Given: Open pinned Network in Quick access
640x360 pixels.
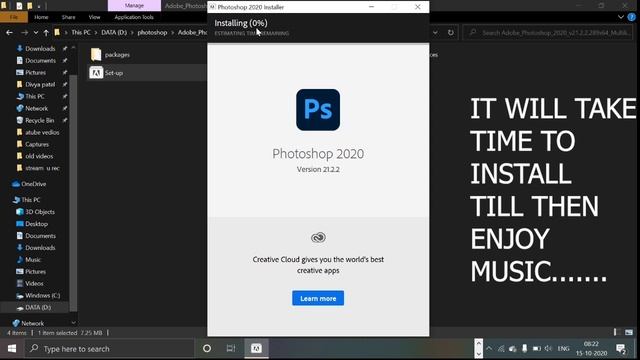Looking at the screenshot, I should (36, 108).
